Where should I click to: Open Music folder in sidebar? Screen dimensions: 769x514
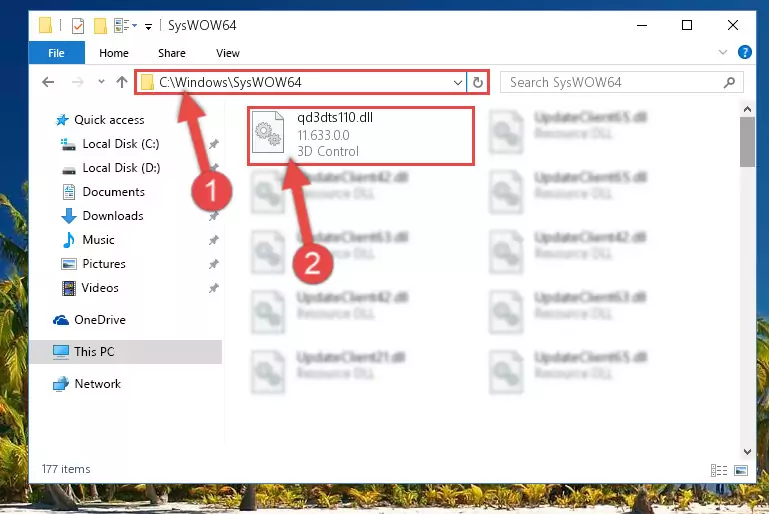(x=98, y=240)
